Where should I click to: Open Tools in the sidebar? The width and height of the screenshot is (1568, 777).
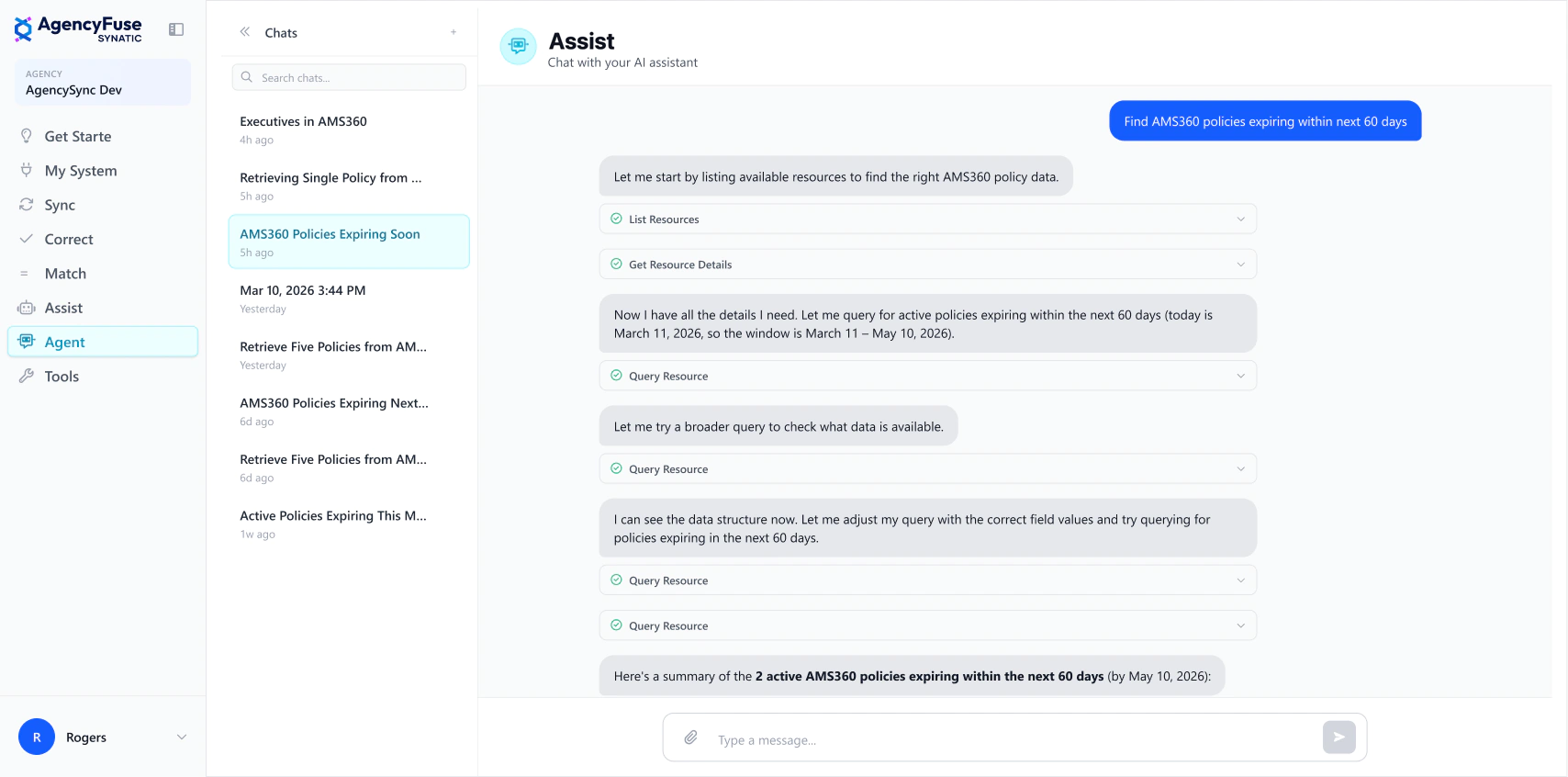coord(103,376)
